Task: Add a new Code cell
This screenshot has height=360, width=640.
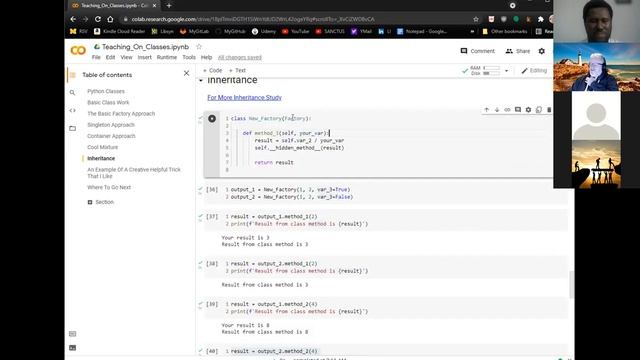Action: coord(212,71)
